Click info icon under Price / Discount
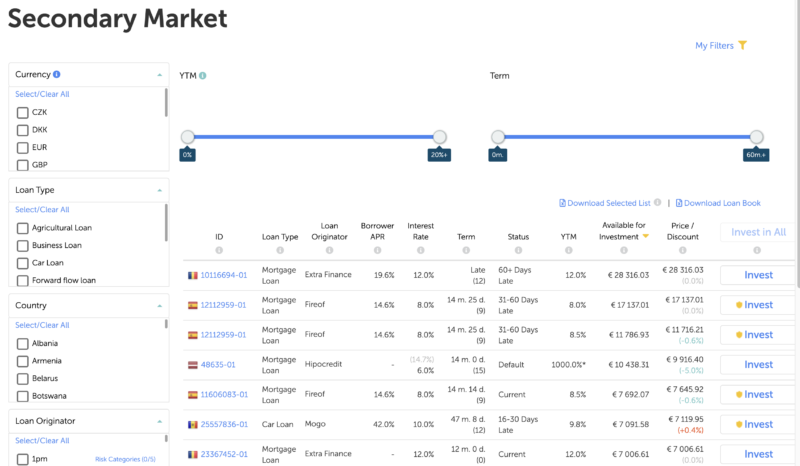The image size is (800, 466). [683, 250]
